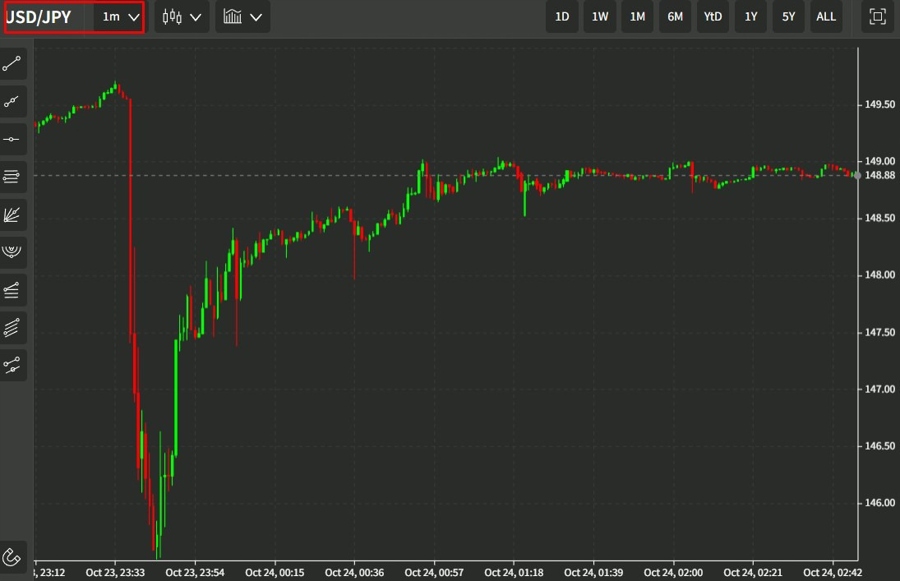
Task: Expand the 1m timeframe dropdown
Action: click(118, 16)
